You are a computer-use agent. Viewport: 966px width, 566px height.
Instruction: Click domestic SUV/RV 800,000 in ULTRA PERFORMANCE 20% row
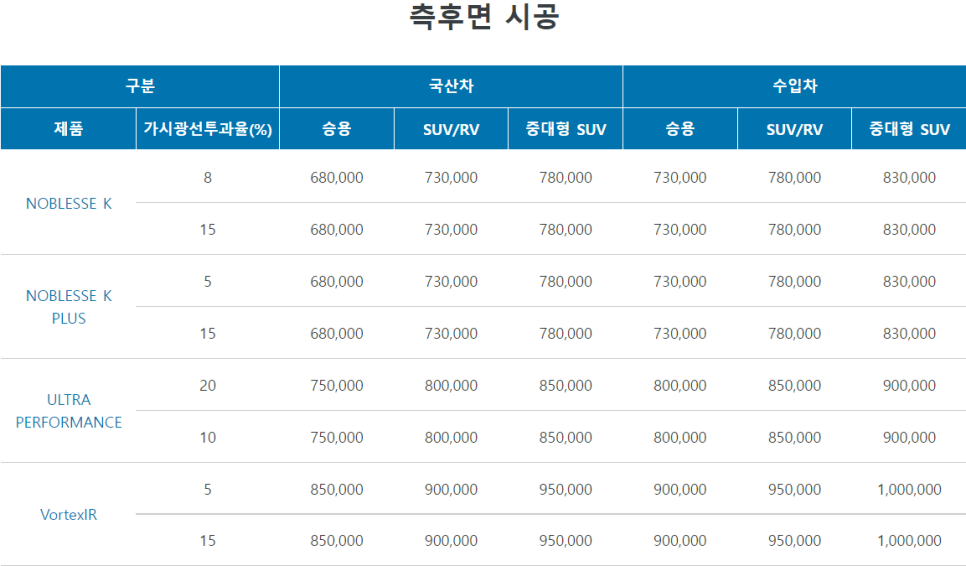(451, 386)
